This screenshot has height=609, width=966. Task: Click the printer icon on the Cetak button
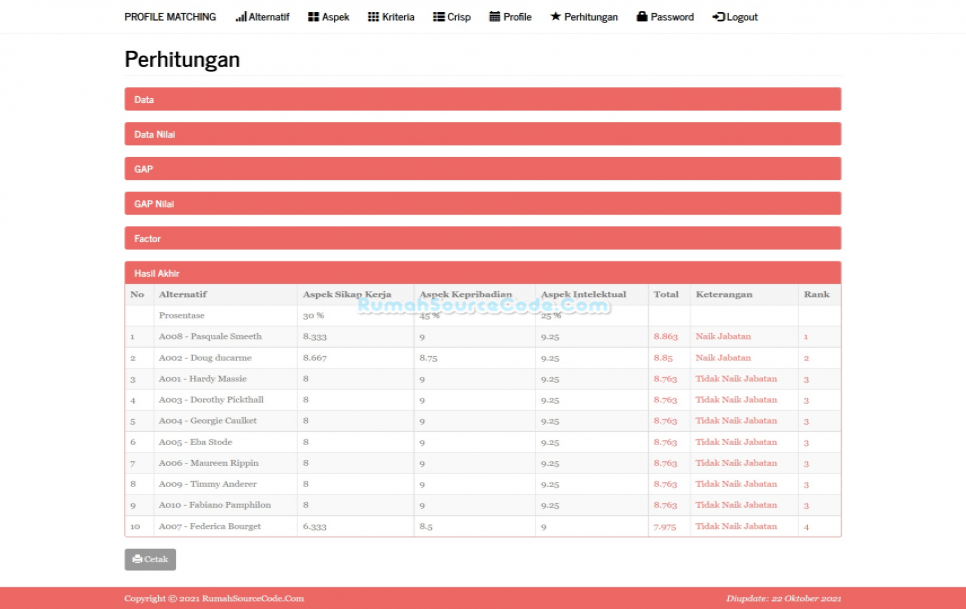pos(139,559)
